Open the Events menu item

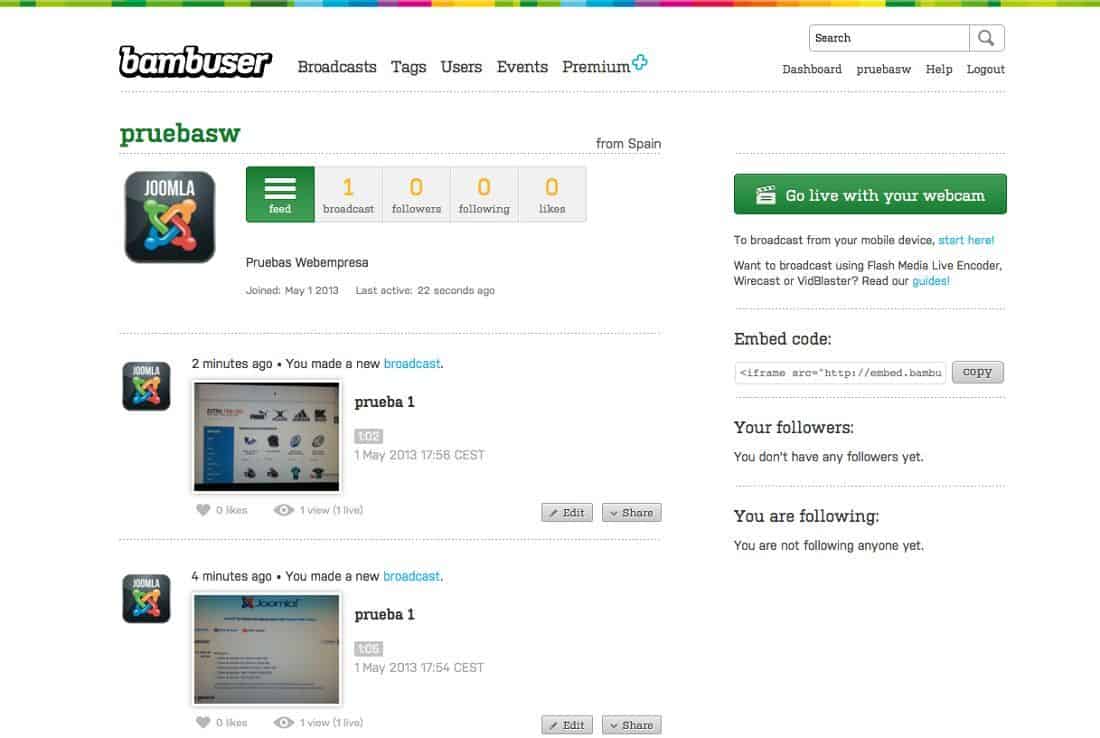click(522, 67)
